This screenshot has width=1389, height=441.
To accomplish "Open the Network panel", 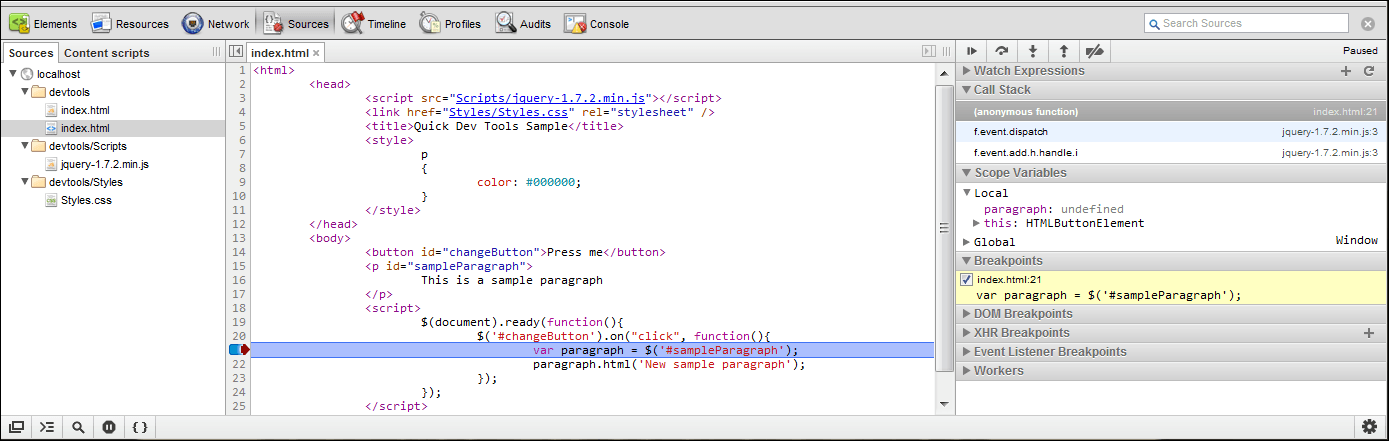I will coord(215,23).
